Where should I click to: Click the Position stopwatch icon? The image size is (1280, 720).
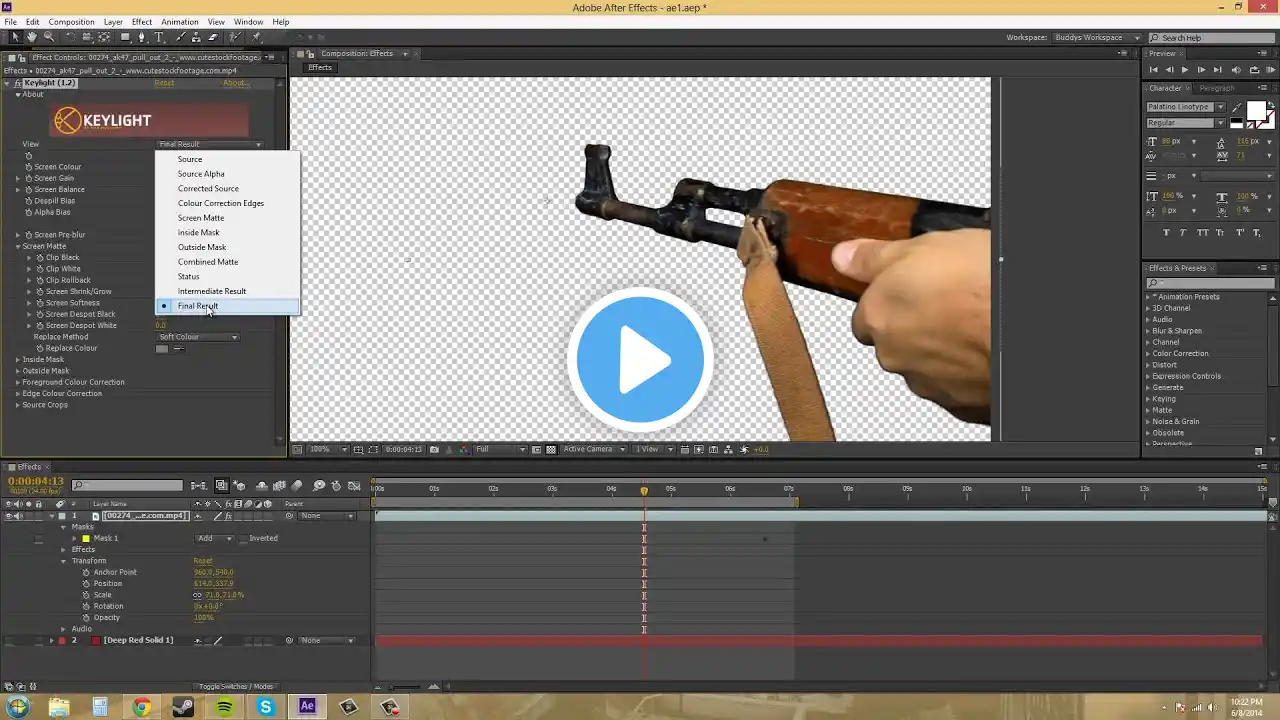(x=86, y=584)
